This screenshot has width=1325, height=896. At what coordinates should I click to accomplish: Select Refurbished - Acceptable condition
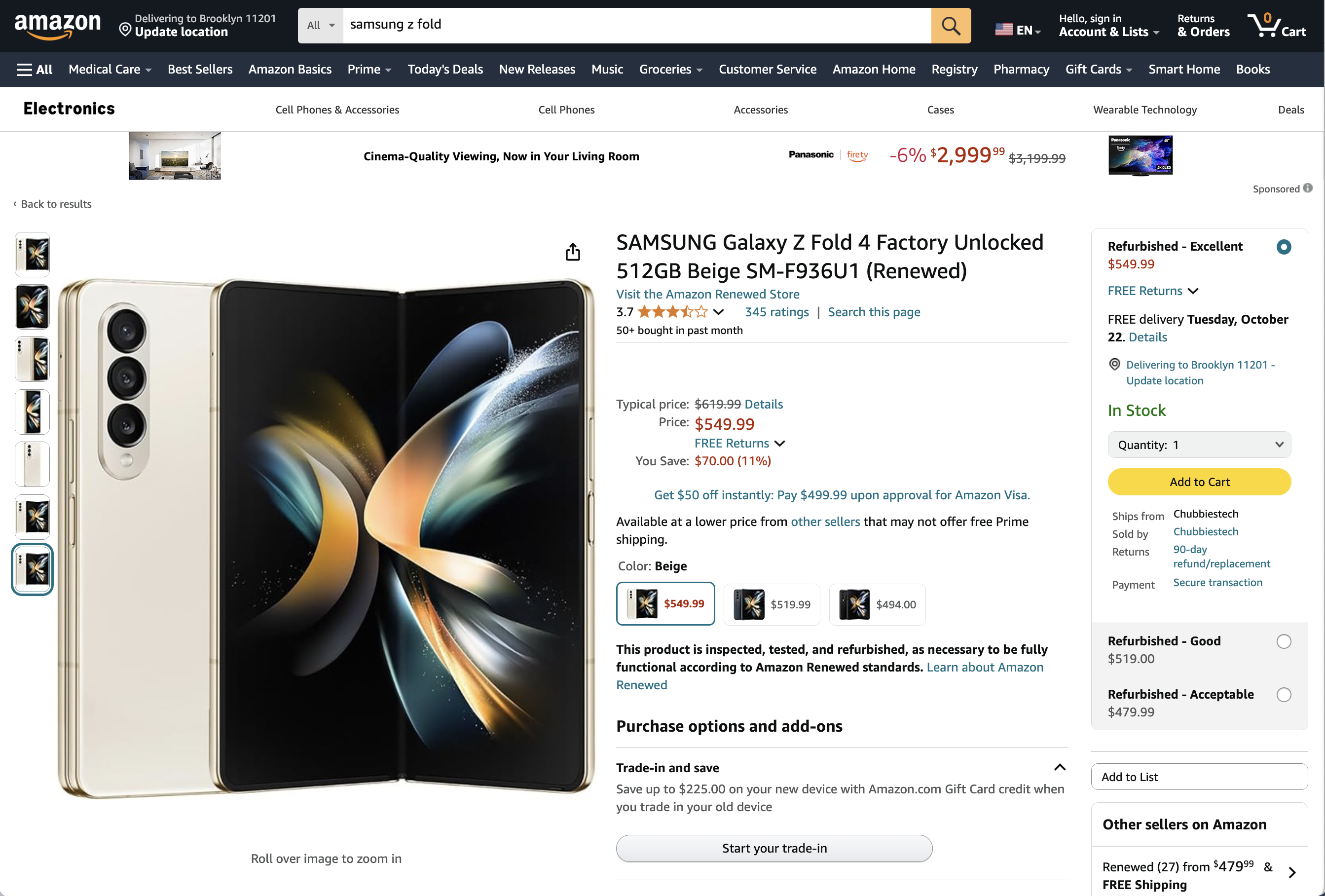coord(1284,694)
